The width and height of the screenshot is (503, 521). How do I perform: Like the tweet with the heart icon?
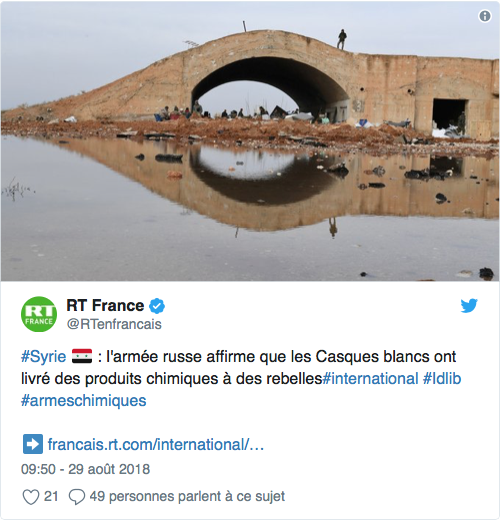tap(31, 497)
